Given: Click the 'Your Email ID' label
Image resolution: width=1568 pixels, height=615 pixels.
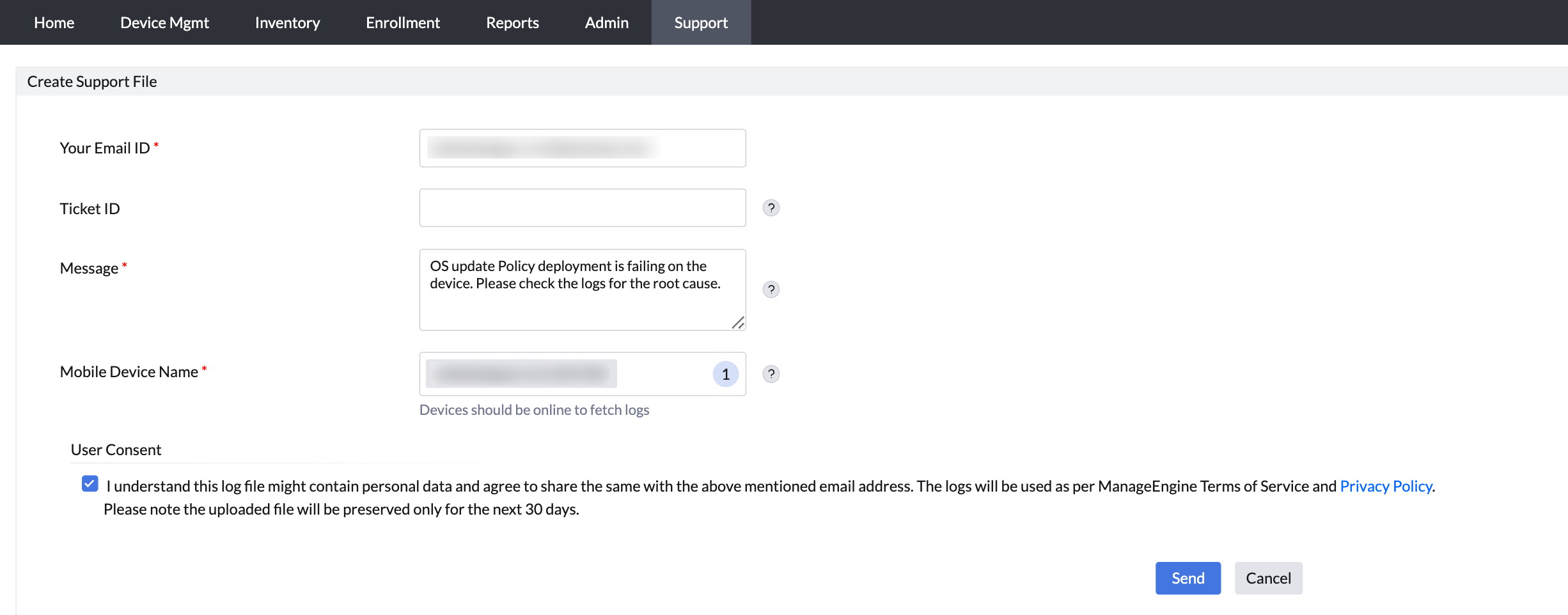Looking at the screenshot, I should pos(105,148).
